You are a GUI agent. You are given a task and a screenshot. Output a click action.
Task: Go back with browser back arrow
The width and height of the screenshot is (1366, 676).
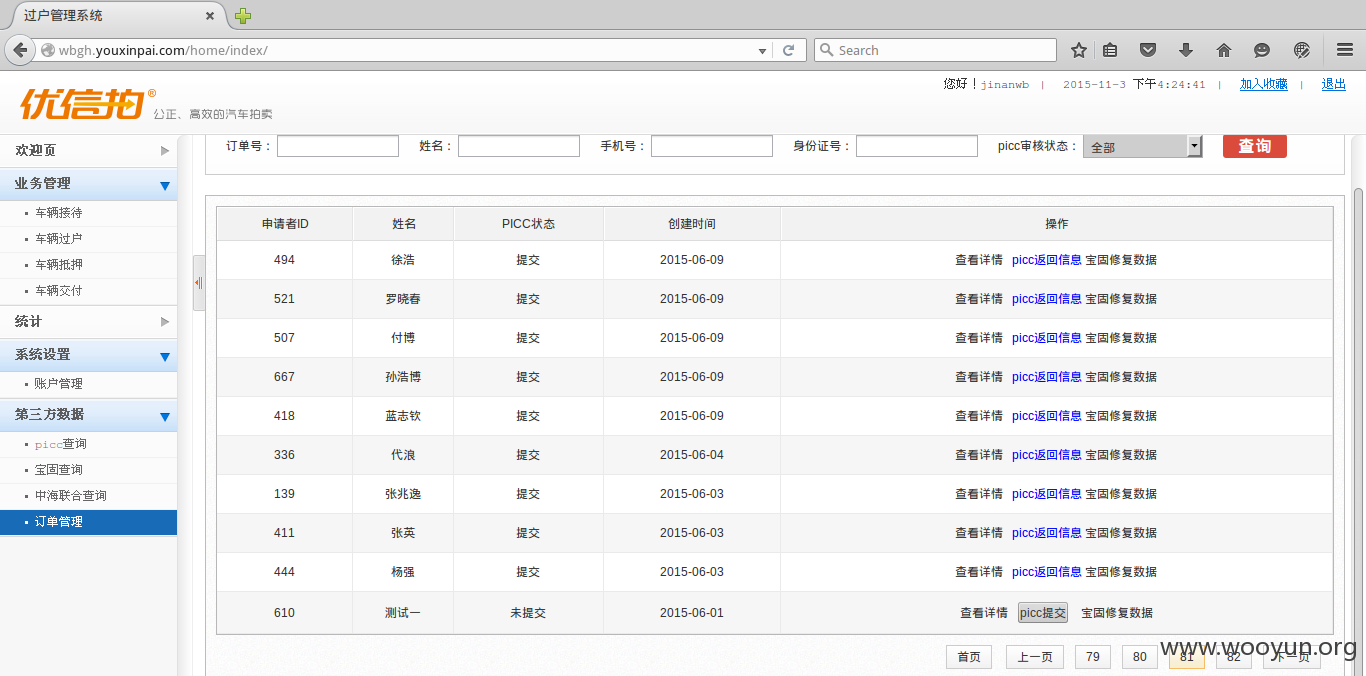point(20,50)
